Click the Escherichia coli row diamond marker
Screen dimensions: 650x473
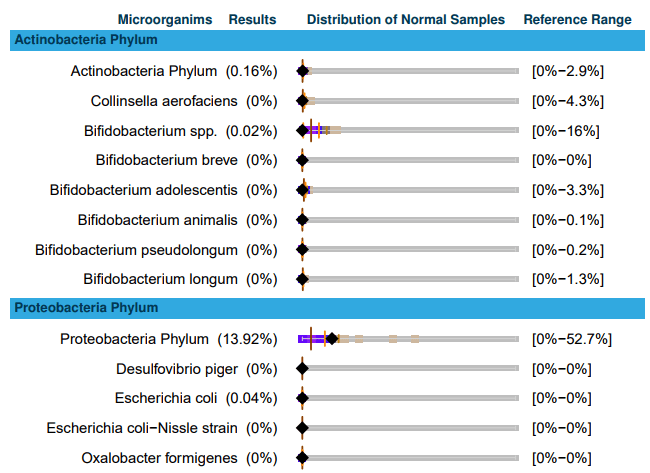[x=302, y=399]
